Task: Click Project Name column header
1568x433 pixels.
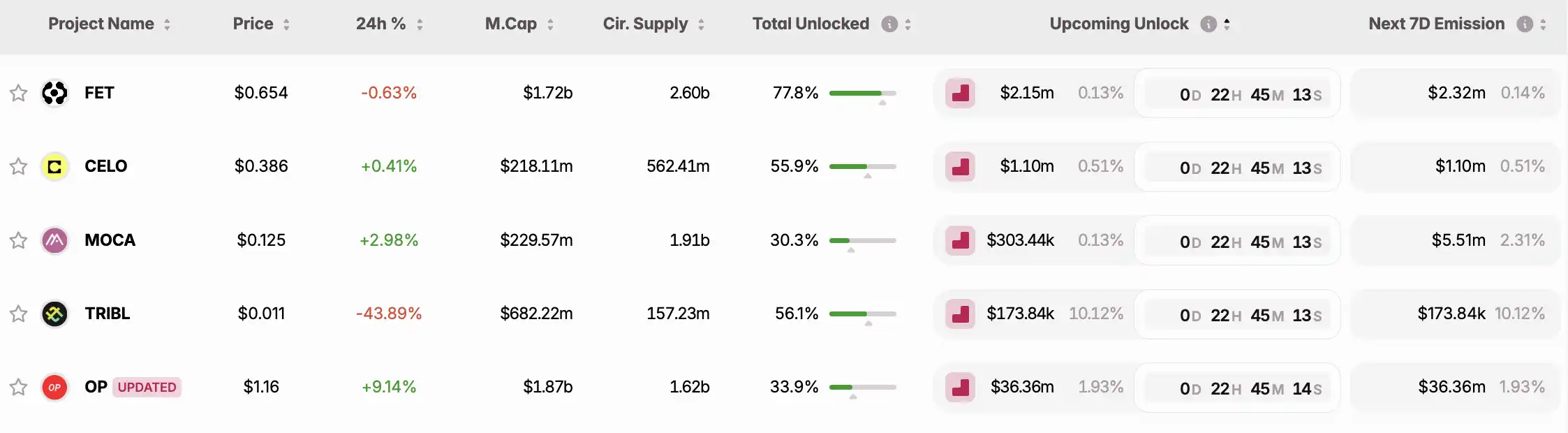Action: (101, 24)
